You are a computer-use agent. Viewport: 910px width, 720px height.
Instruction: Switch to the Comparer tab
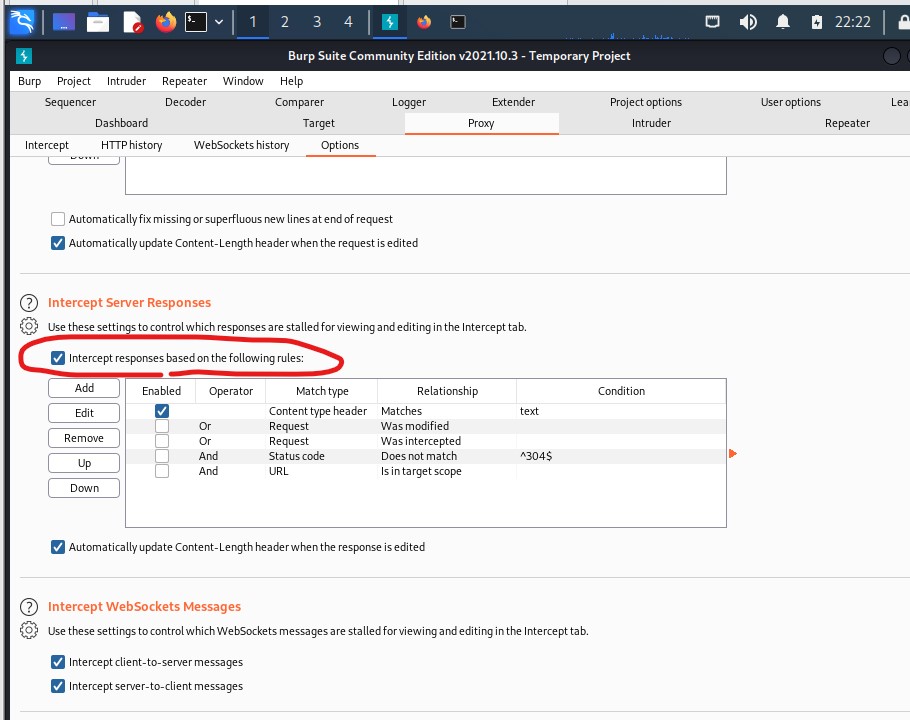coord(299,102)
